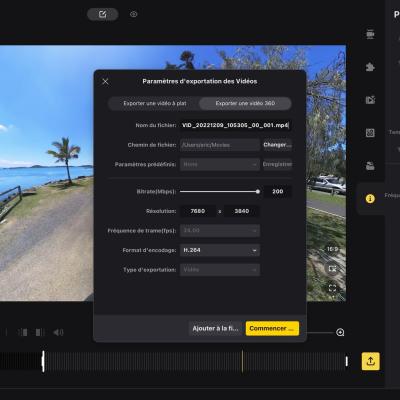Click the right trim handle on timeline

coord(347,361)
